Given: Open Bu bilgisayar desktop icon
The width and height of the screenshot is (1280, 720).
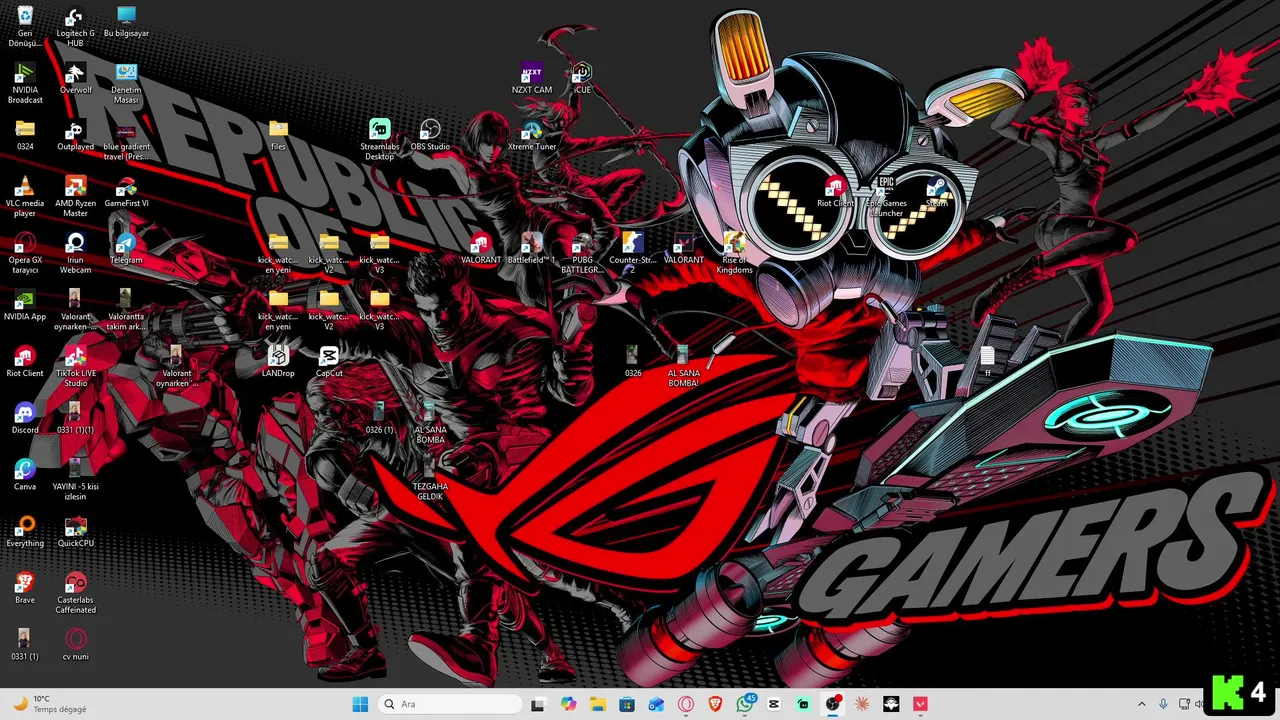Looking at the screenshot, I should [x=126, y=22].
